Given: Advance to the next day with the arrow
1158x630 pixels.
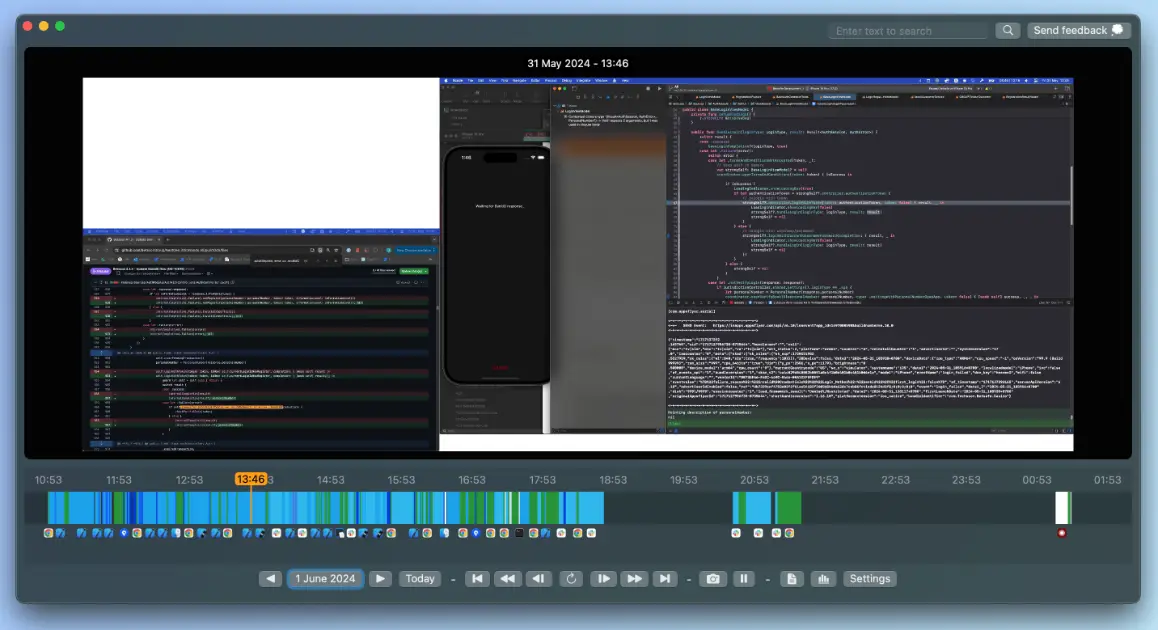Looking at the screenshot, I should pyautogui.click(x=380, y=578).
